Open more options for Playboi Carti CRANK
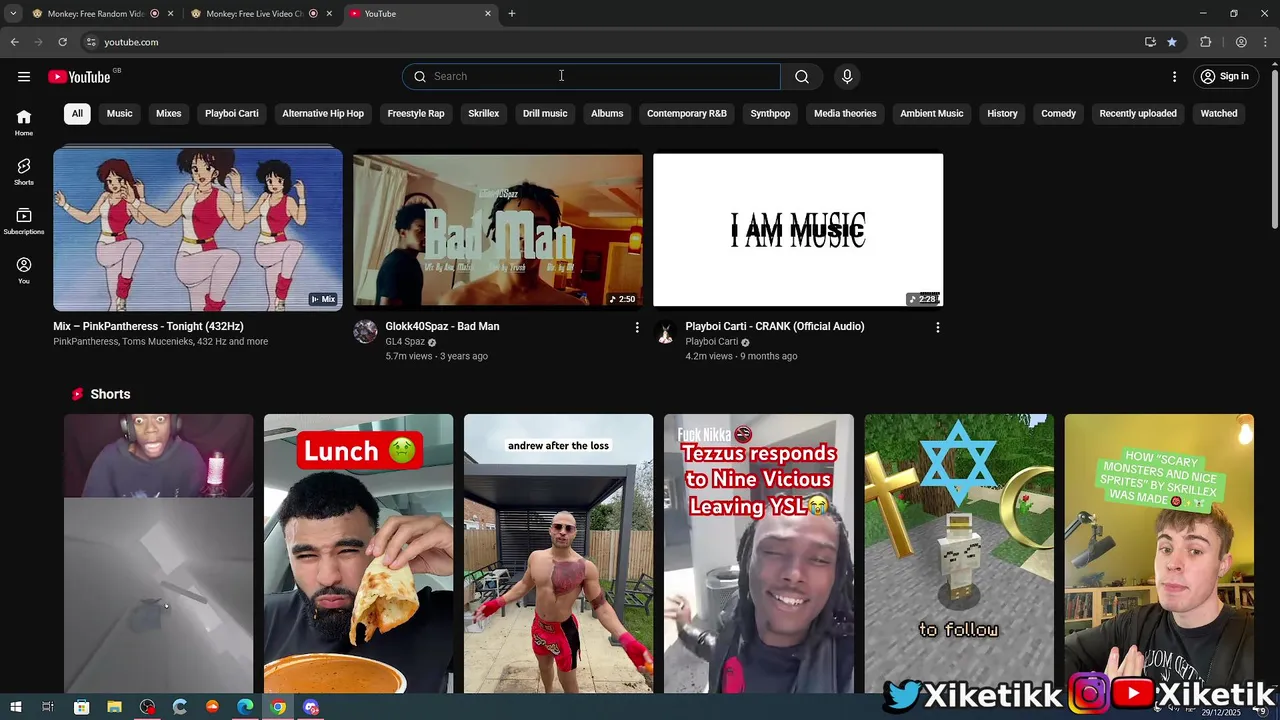The width and height of the screenshot is (1280, 720). pyautogui.click(x=937, y=327)
